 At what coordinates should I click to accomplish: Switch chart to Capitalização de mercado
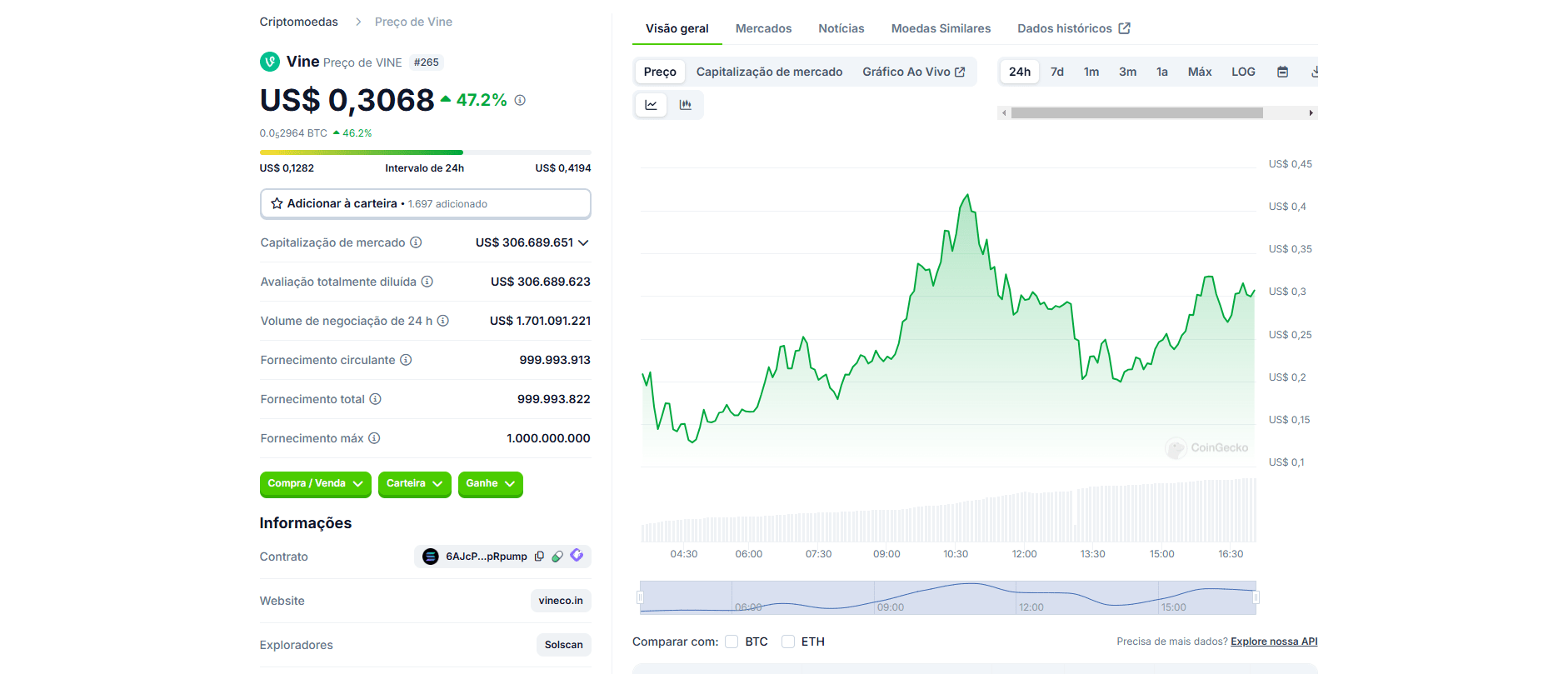coord(769,72)
